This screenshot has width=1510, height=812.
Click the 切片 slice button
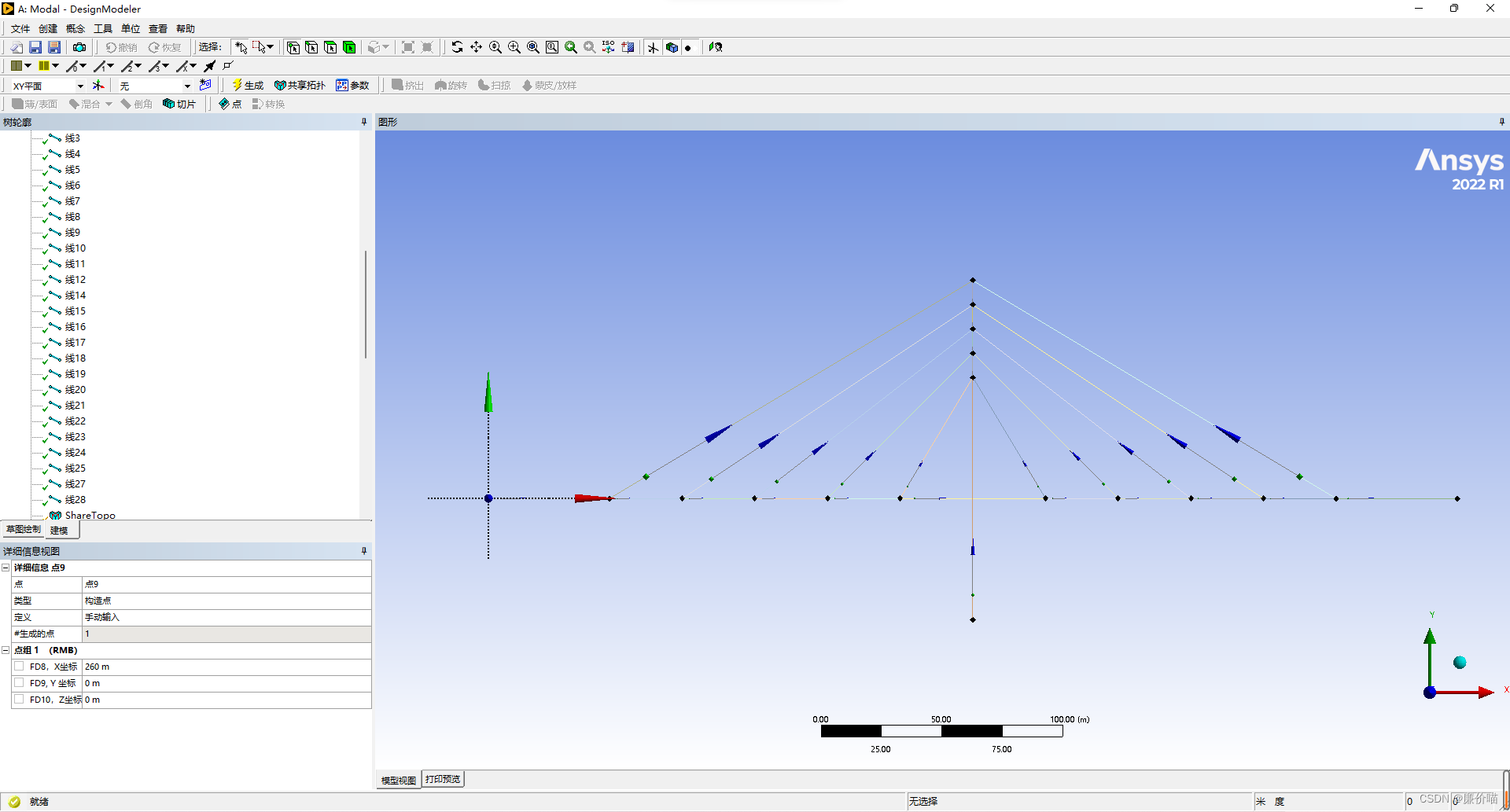(x=179, y=104)
